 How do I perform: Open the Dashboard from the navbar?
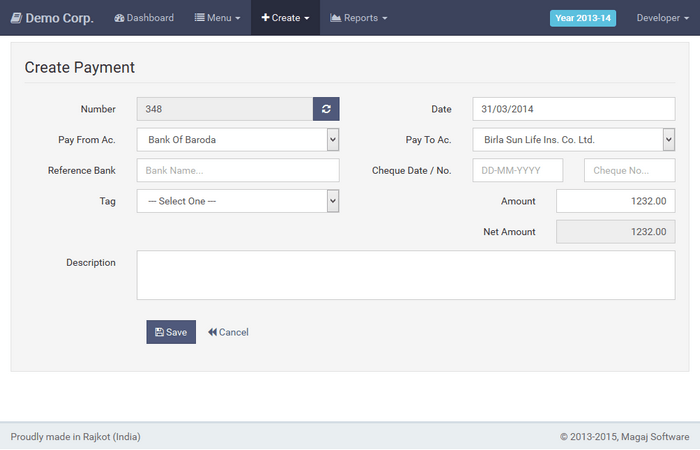coord(144,18)
